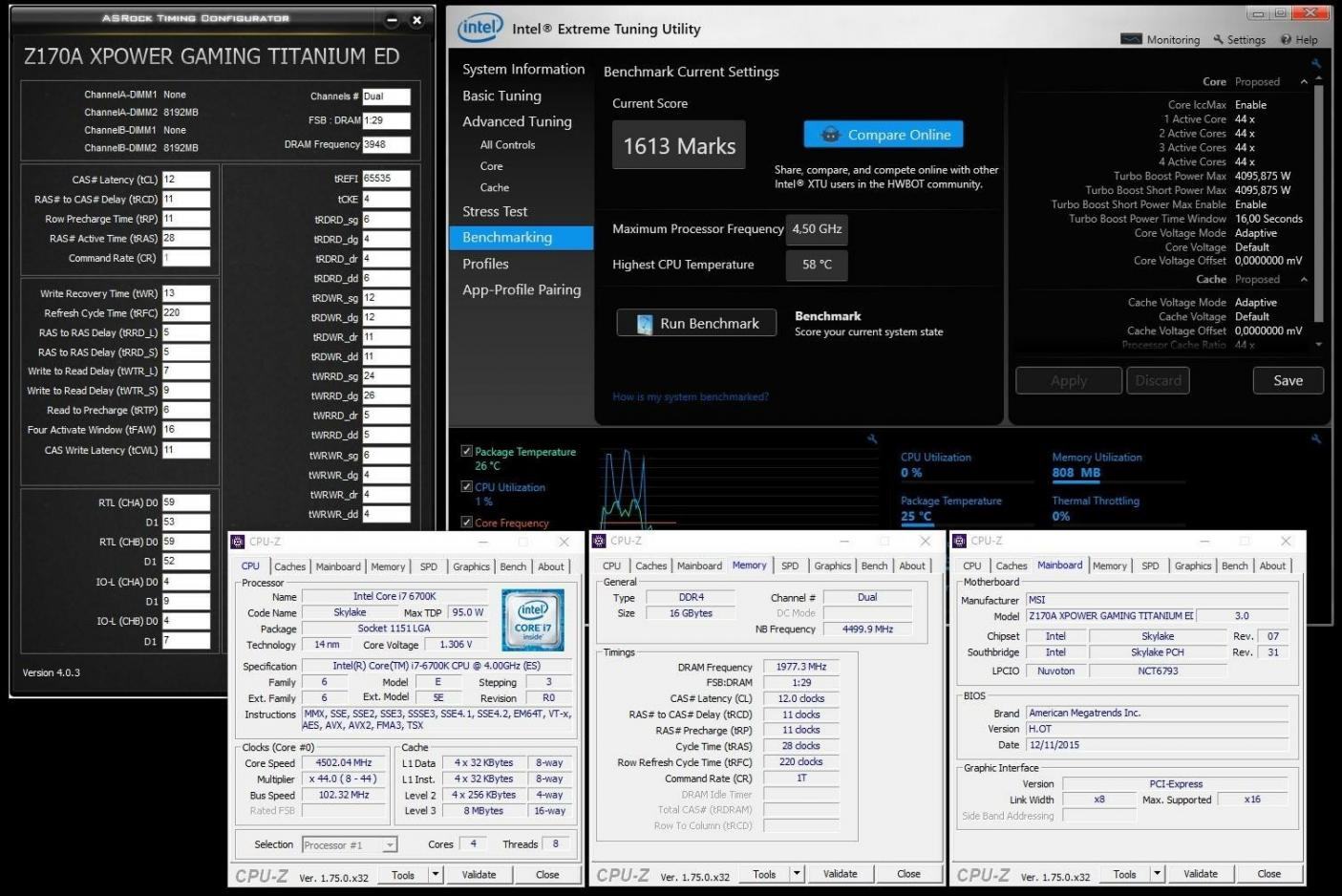Click the 1613 Marks score box

[x=679, y=146]
